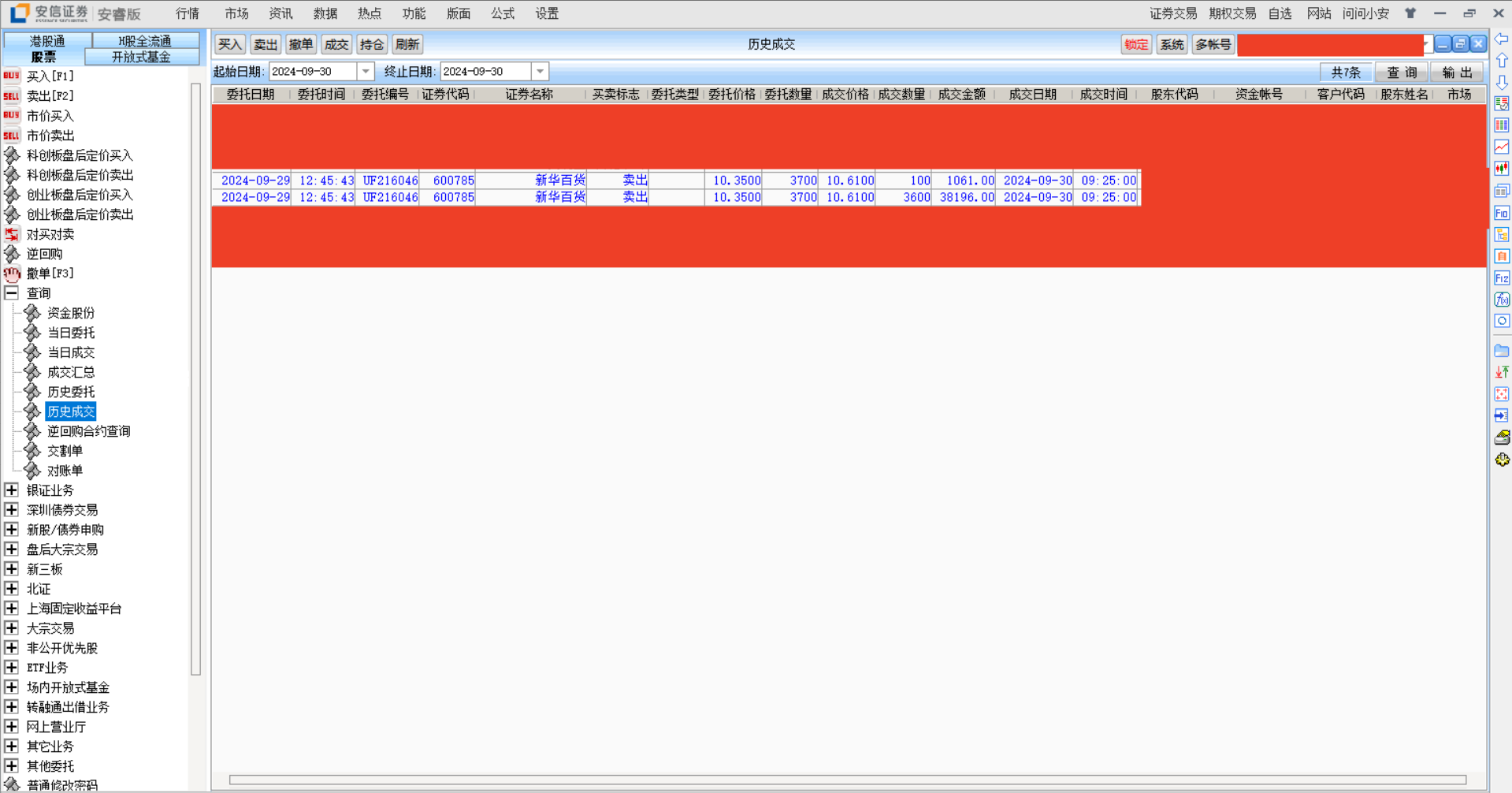Select 历史委托 in the query tree
Screen dimensions: 1512x793
pyautogui.click(x=71, y=392)
